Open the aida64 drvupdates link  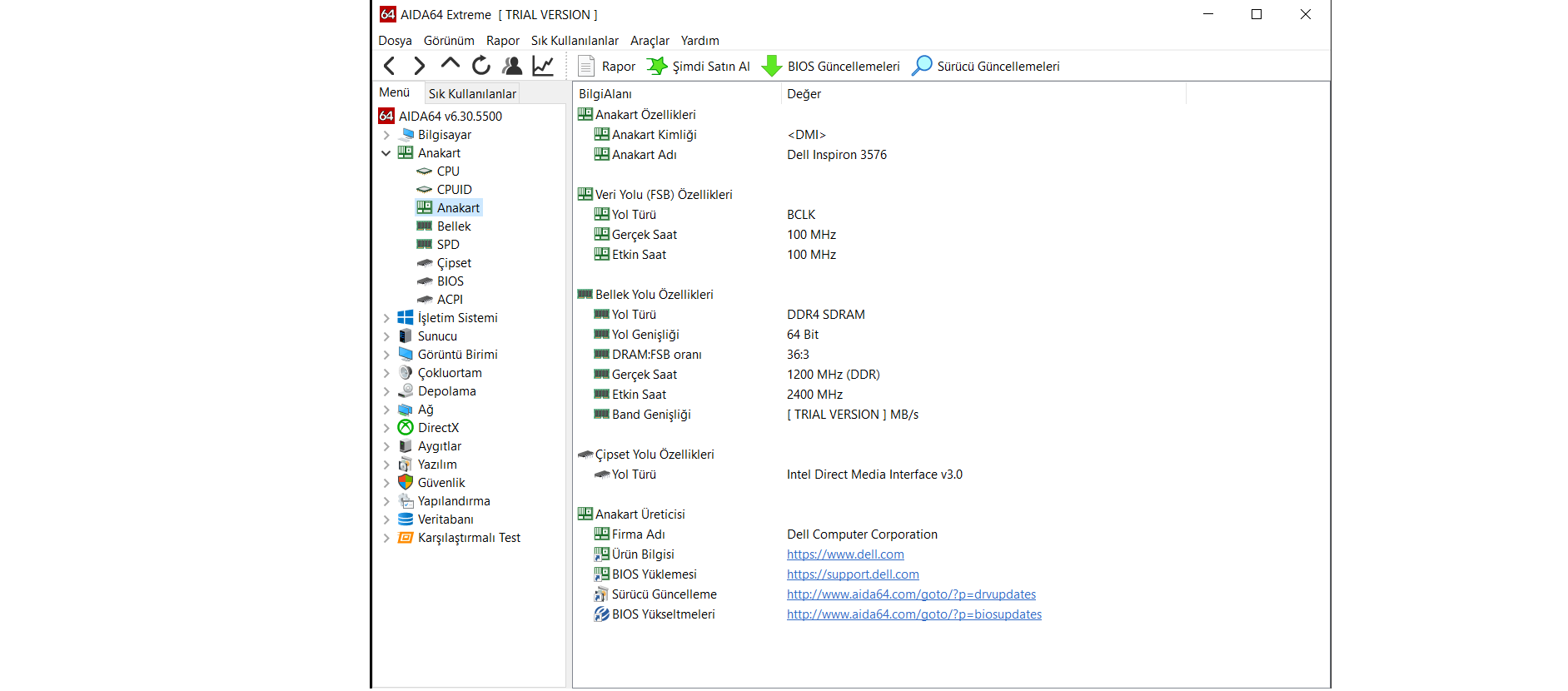point(911,594)
